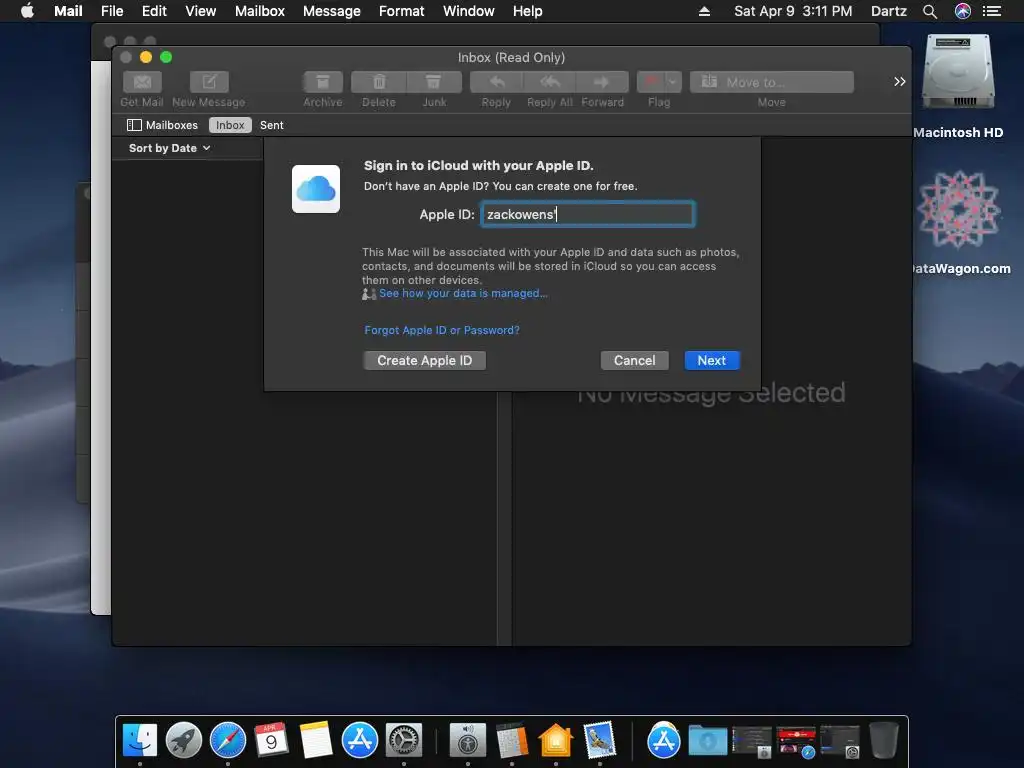
Task: Open See how your data is managed link
Action: point(463,294)
